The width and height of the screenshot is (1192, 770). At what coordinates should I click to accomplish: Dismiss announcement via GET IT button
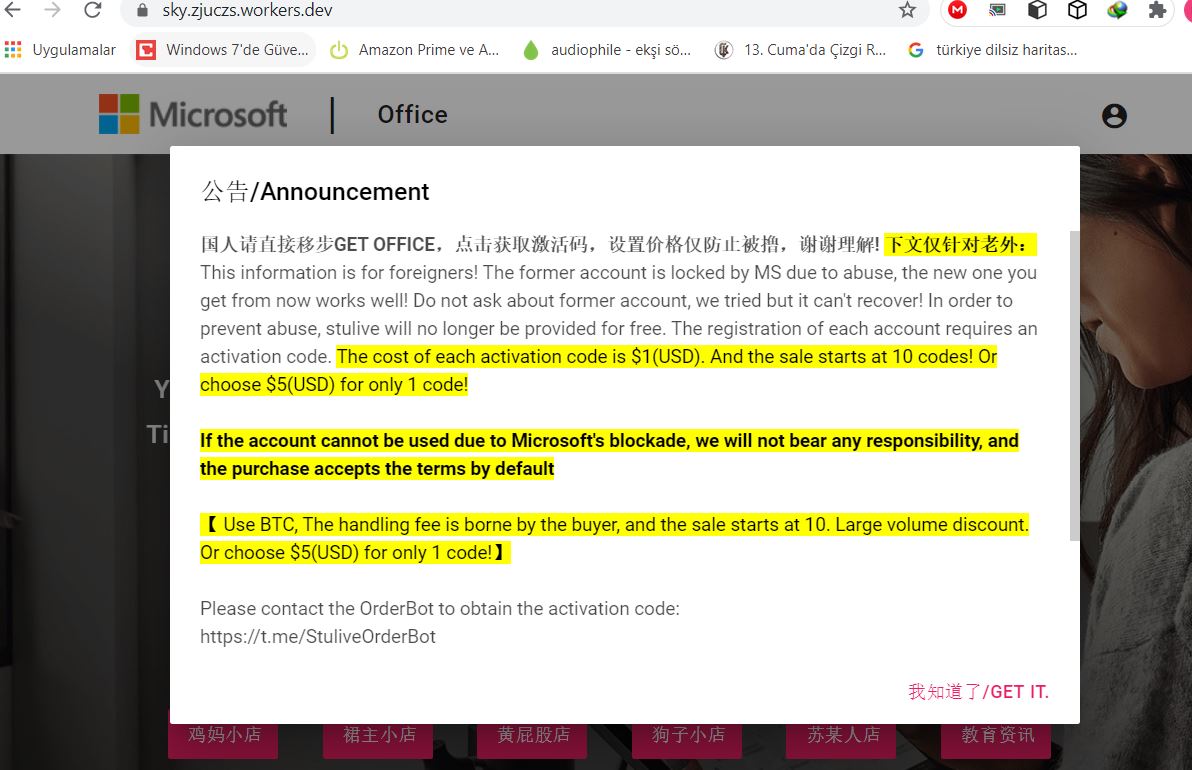click(x=978, y=692)
